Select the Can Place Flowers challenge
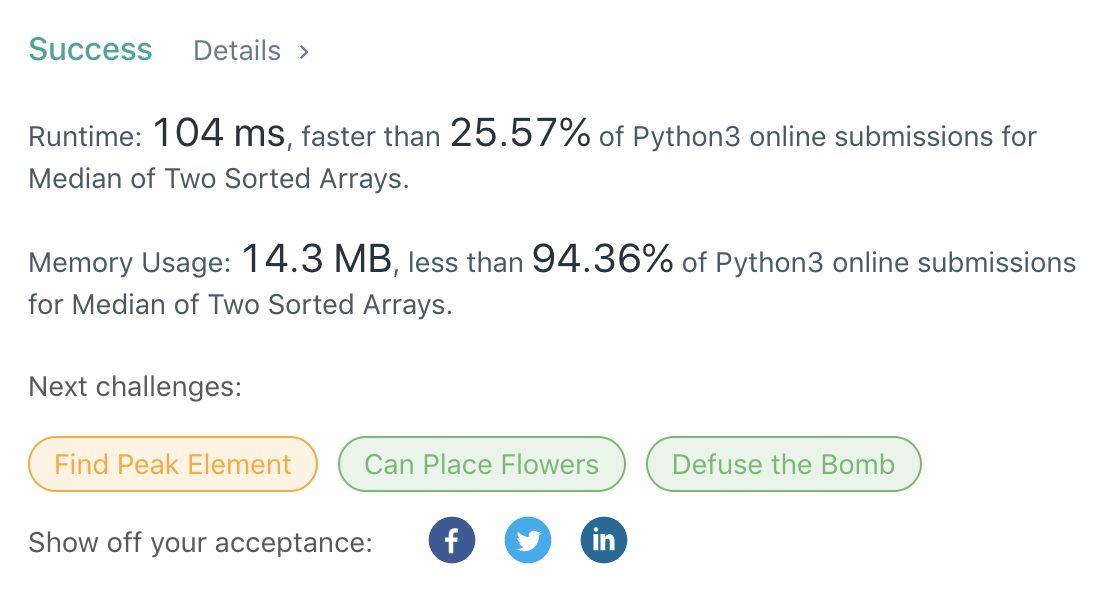1113x594 pixels. pyautogui.click(x=482, y=464)
